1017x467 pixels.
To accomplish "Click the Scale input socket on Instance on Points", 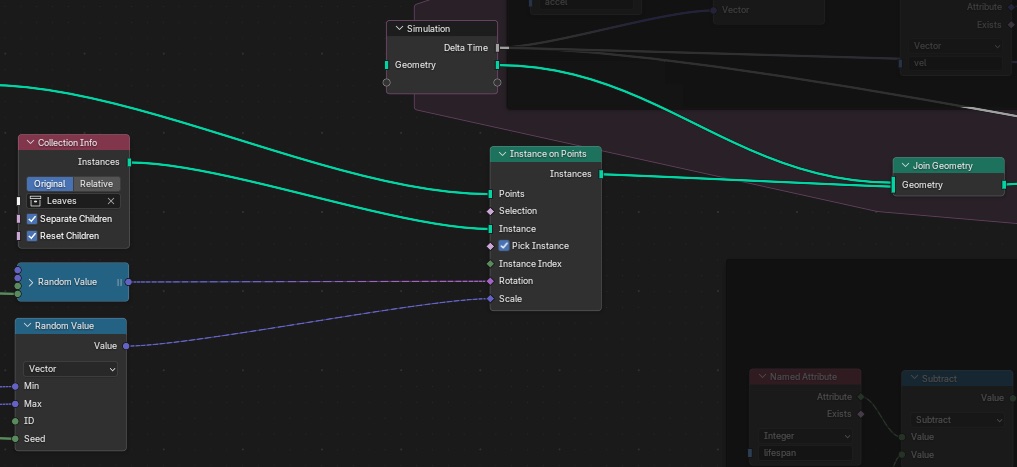I will 490,299.
